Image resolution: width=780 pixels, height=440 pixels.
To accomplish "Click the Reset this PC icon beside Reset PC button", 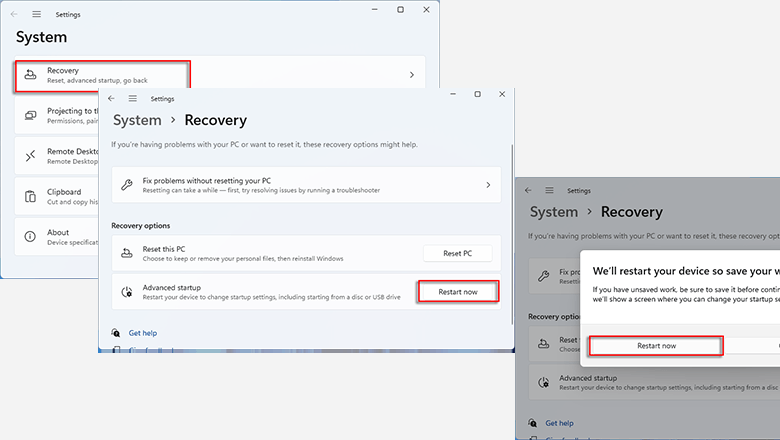I will [x=126, y=252].
